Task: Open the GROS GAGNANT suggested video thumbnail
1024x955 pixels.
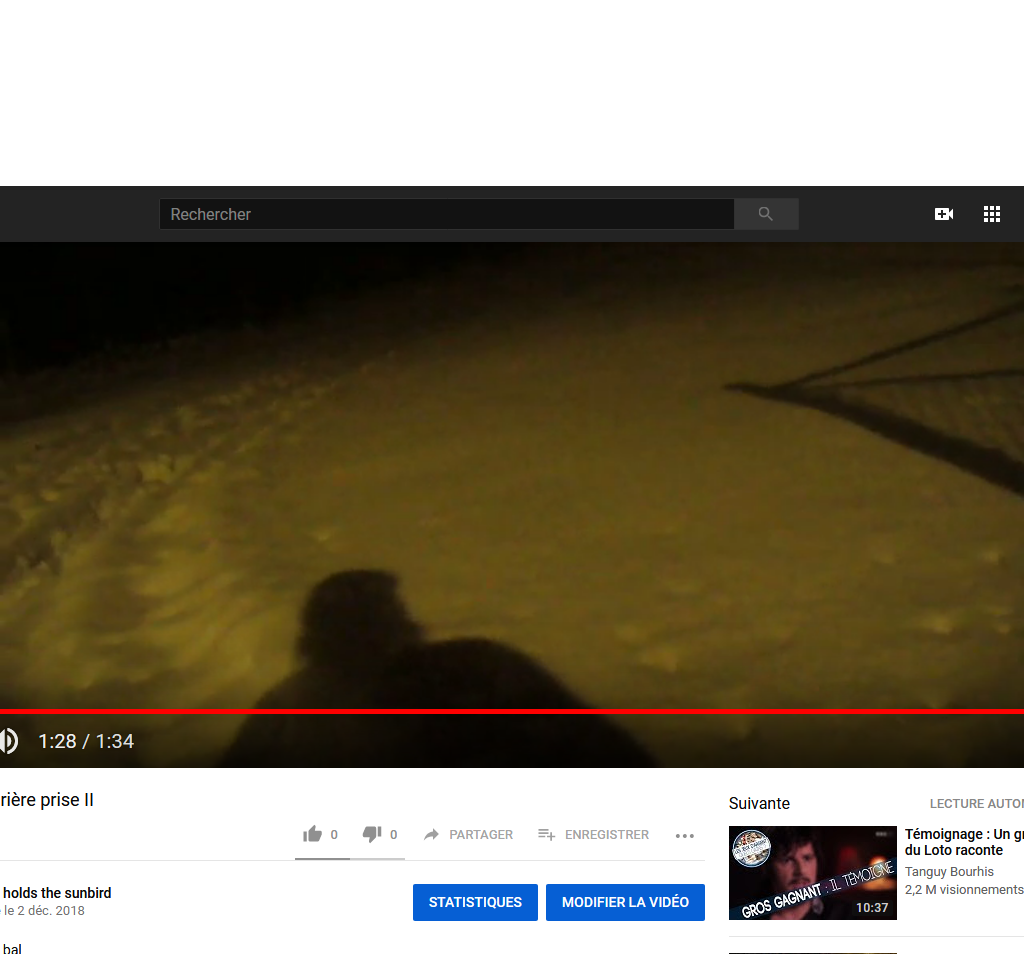Action: pyautogui.click(x=812, y=873)
